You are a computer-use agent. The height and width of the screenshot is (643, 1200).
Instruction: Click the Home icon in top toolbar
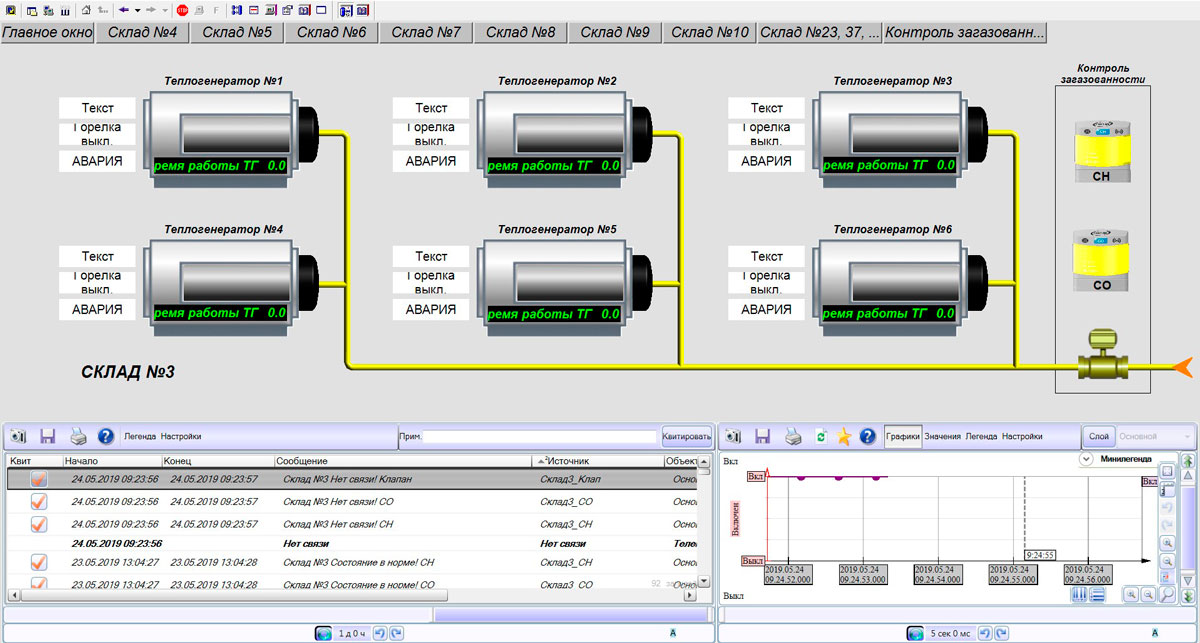pyautogui.click(x=85, y=10)
